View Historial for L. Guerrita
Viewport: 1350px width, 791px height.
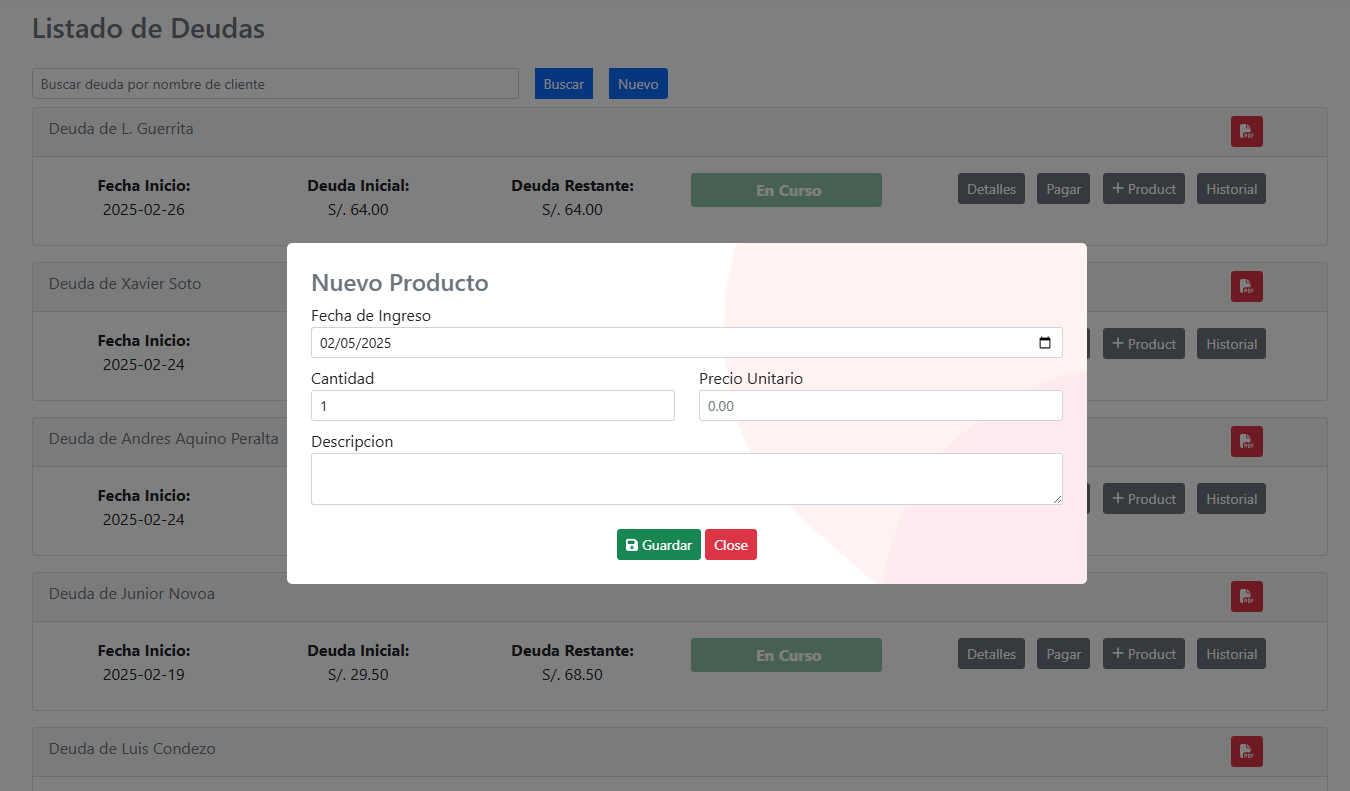point(1231,189)
